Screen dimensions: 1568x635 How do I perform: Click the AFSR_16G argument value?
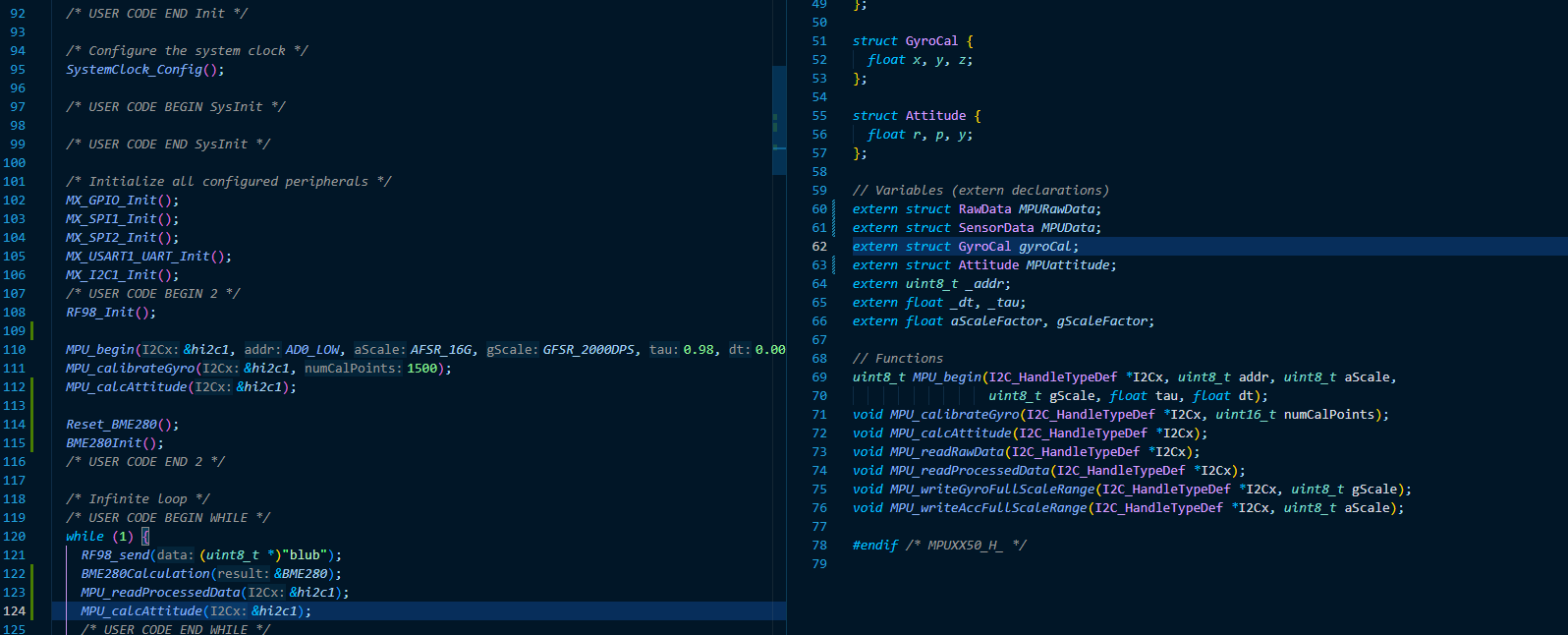coord(442,350)
